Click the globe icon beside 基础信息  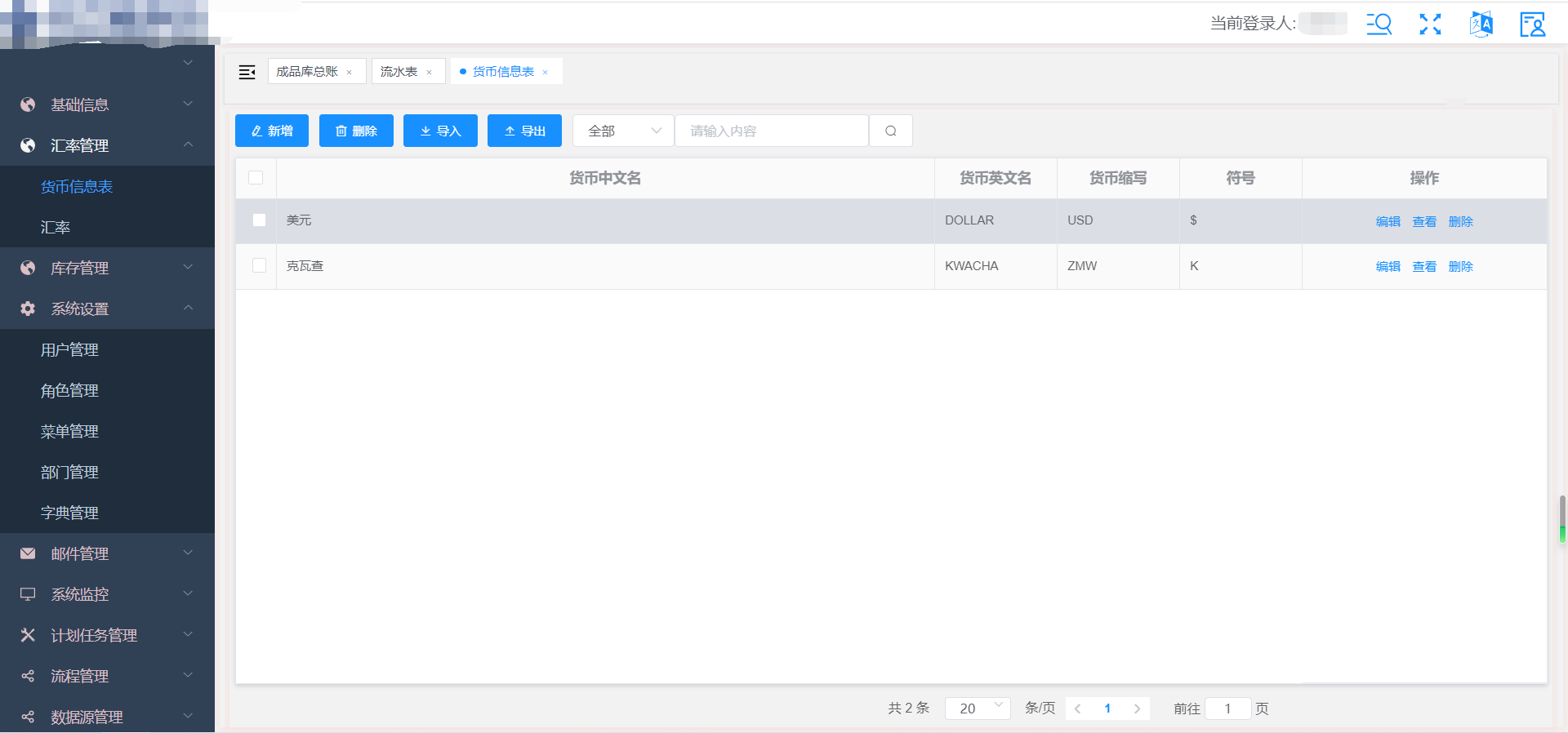[28, 104]
